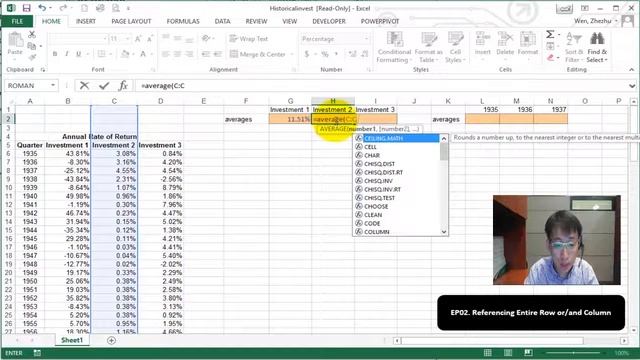640x360 pixels.
Task: Switch to the INSERT tab
Action: click(86, 21)
